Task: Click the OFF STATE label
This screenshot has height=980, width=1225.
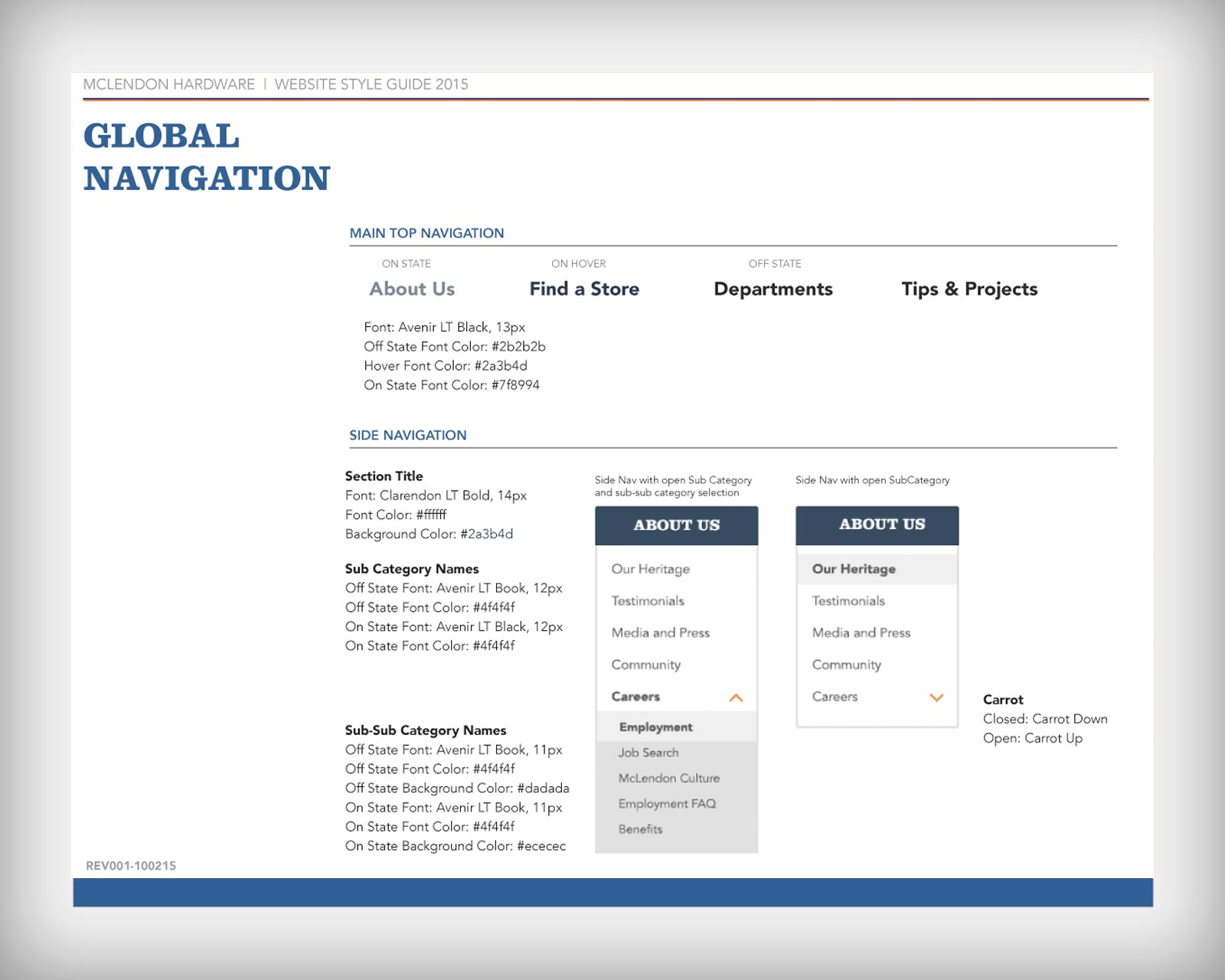Action: tap(775, 263)
